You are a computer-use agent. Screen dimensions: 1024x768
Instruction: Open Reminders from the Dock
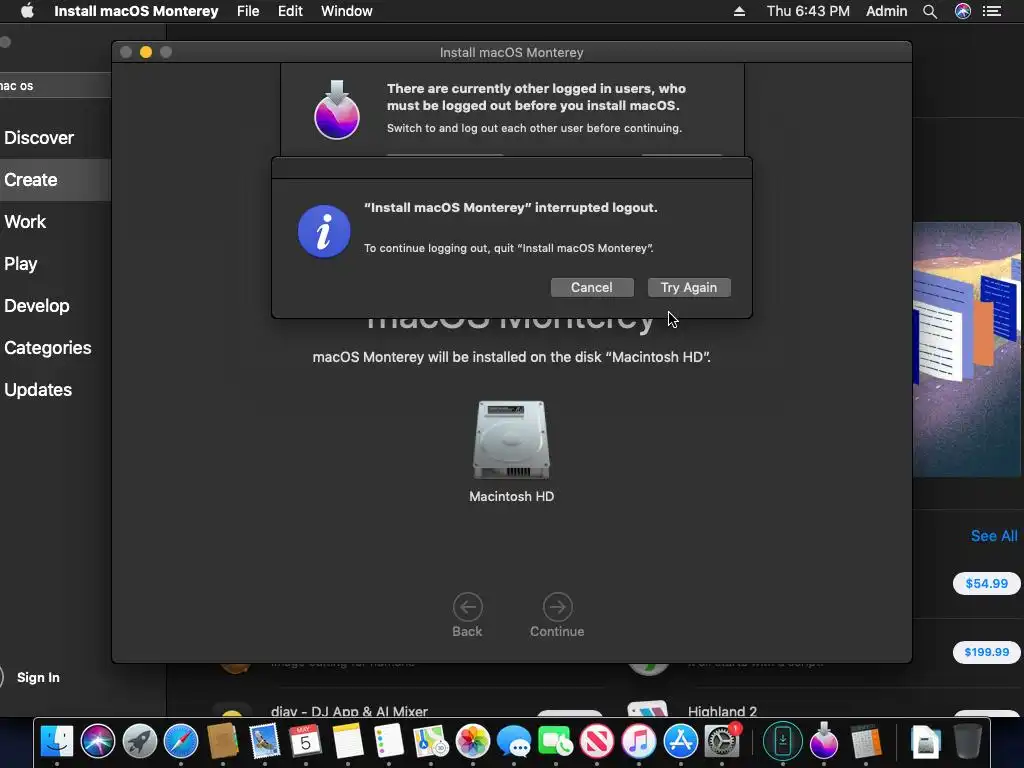[389, 742]
